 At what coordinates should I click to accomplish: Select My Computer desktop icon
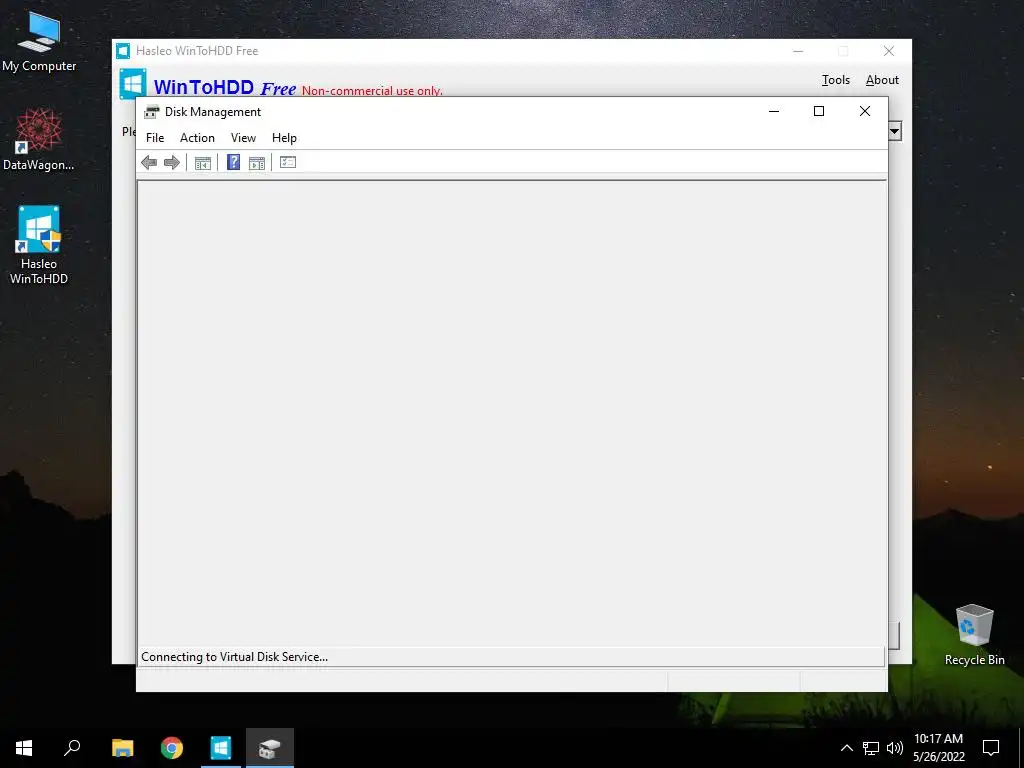pos(39,41)
